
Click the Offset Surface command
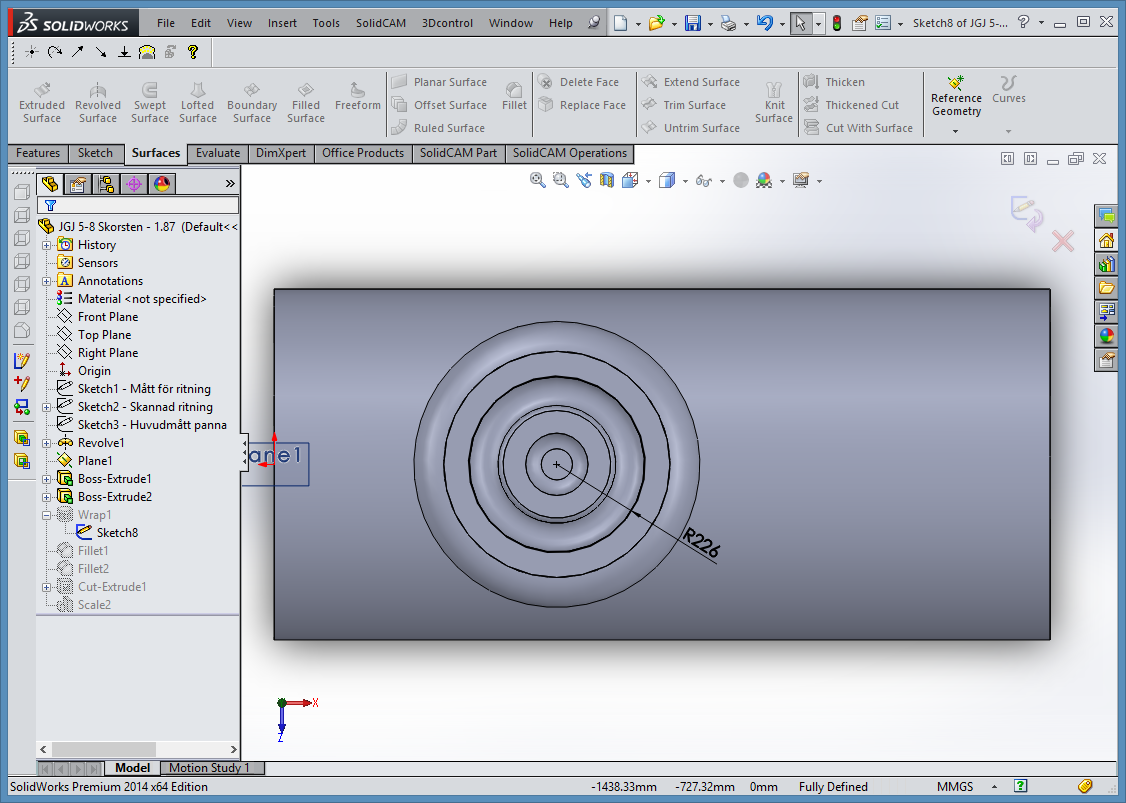[440, 105]
